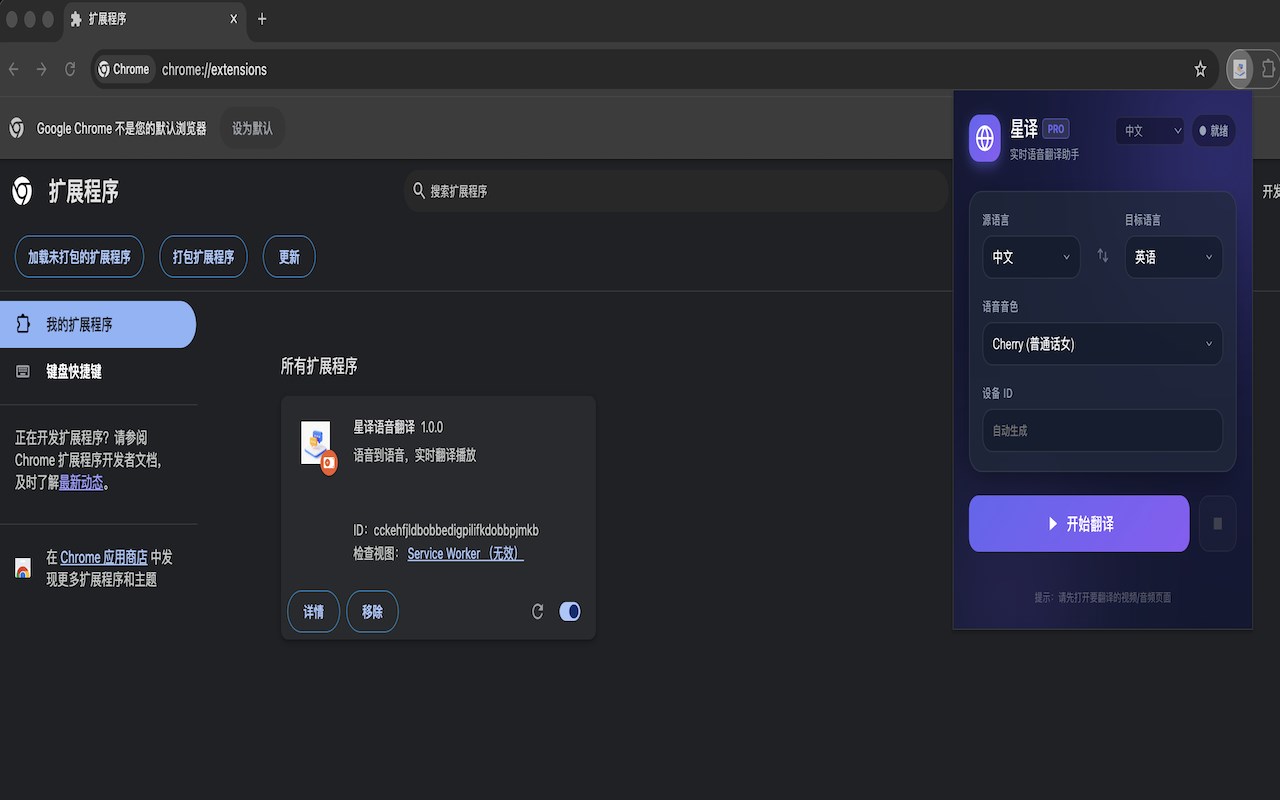The width and height of the screenshot is (1280, 800).
Task: Expand the 目标语言 dropdown
Action: tap(1174, 257)
